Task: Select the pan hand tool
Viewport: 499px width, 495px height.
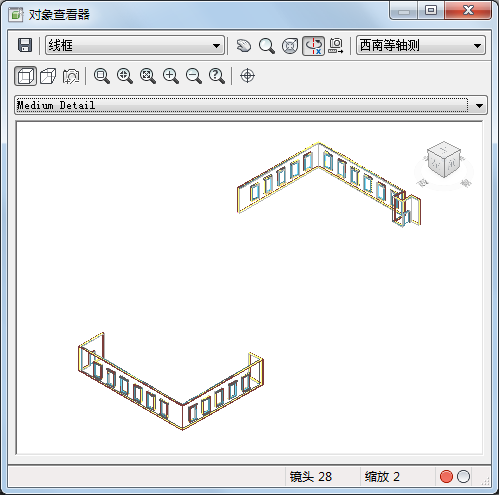Action: [244, 46]
